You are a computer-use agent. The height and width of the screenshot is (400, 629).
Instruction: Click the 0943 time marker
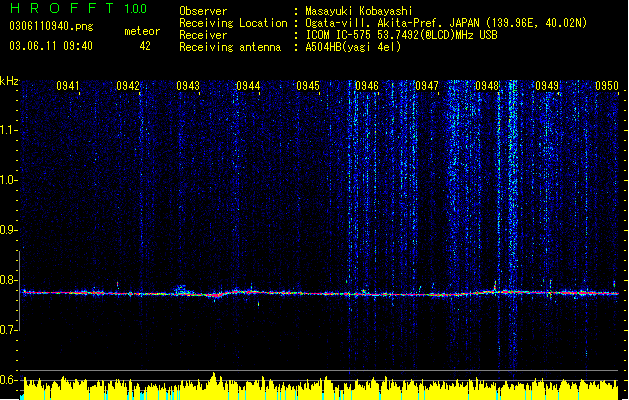(188, 86)
